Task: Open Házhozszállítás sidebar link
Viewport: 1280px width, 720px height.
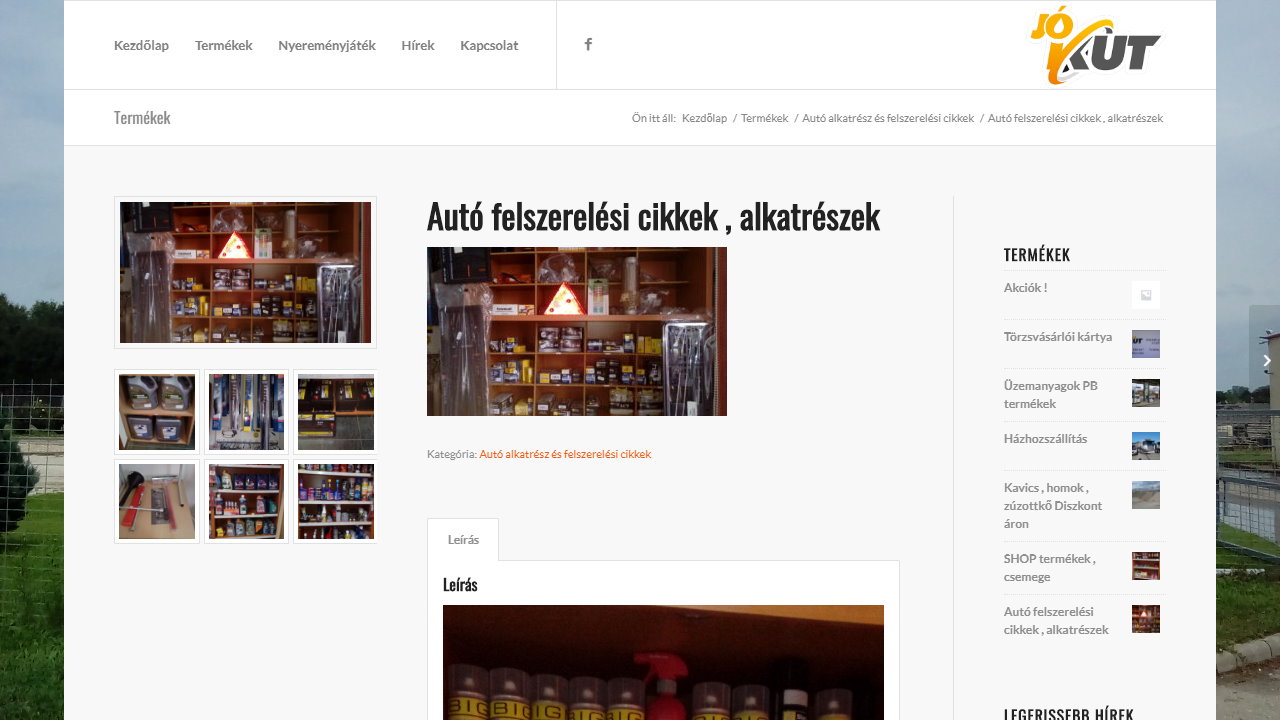Action: pyautogui.click(x=1046, y=439)
